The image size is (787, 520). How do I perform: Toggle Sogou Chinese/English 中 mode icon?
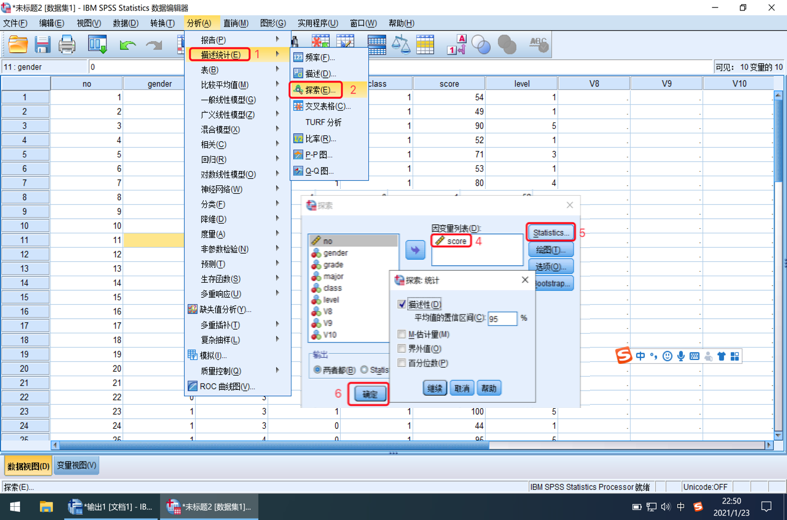(640, 356)
